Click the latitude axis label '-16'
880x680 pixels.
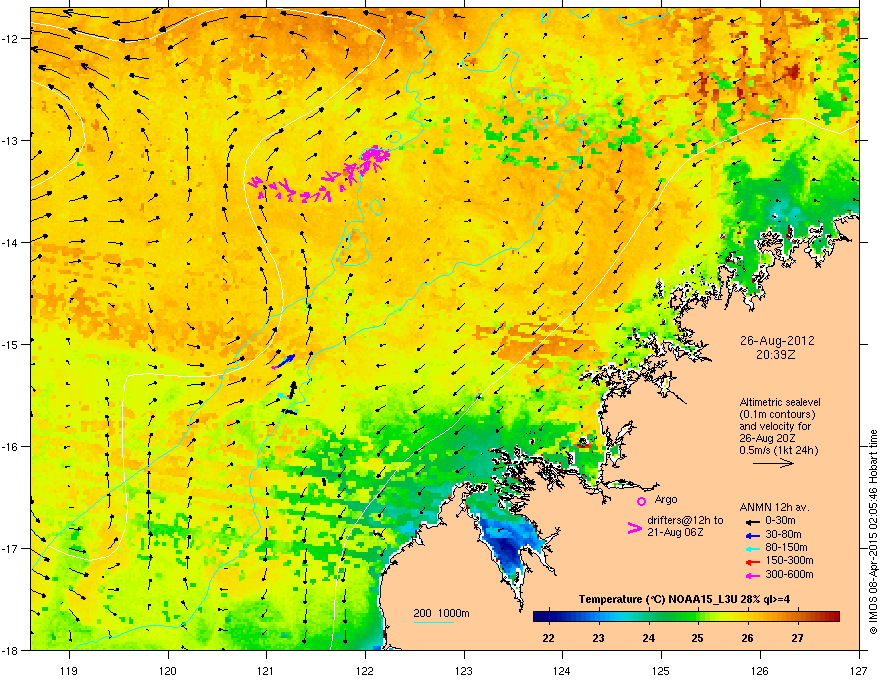coord(11,447)
